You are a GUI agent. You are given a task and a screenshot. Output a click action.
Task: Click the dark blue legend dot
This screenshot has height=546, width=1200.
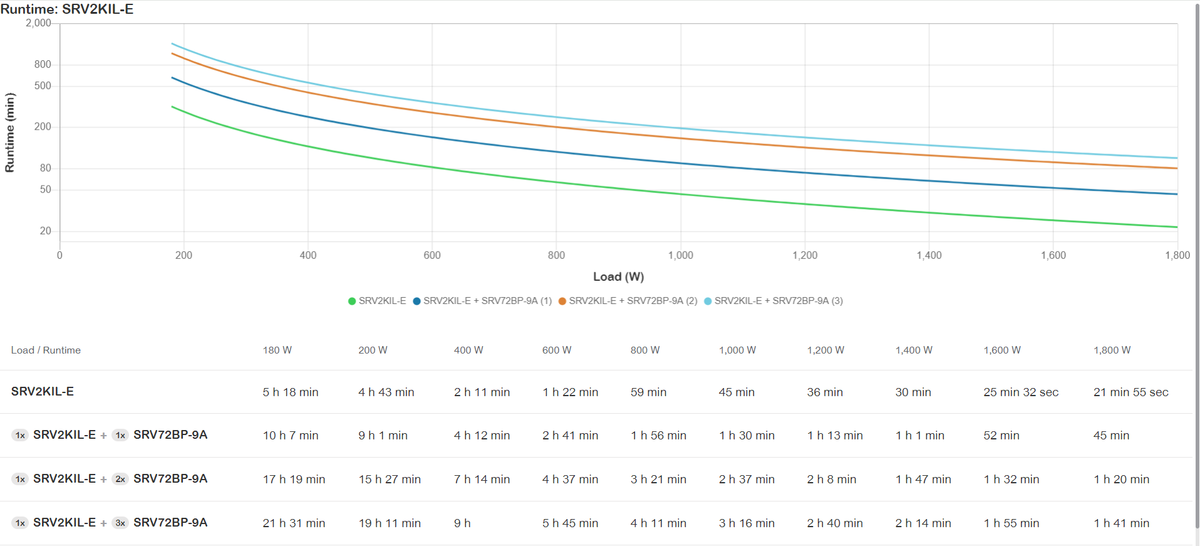tap(417, 301)
